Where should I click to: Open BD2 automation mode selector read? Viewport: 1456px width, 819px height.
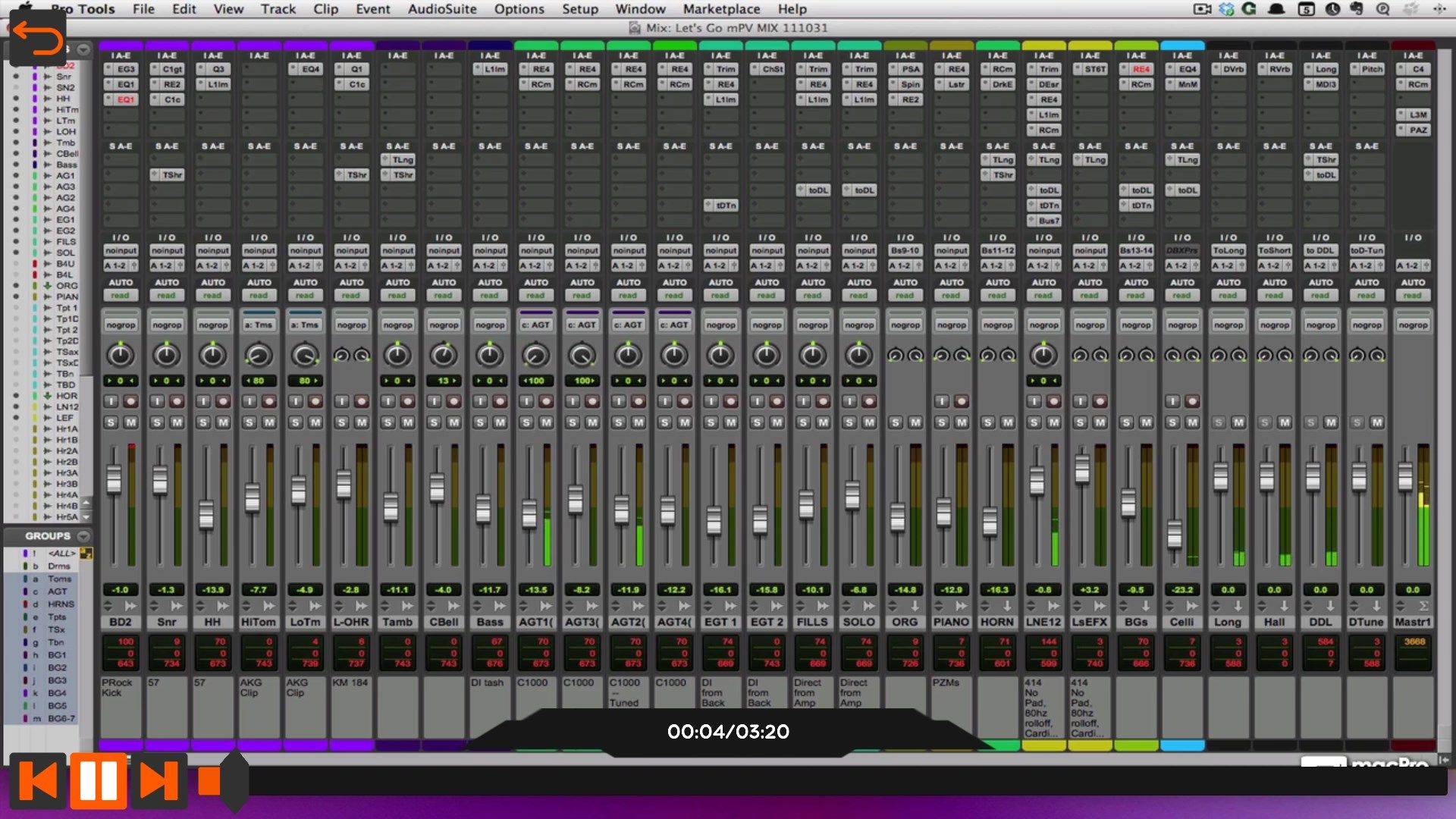(x=121, y=296)
